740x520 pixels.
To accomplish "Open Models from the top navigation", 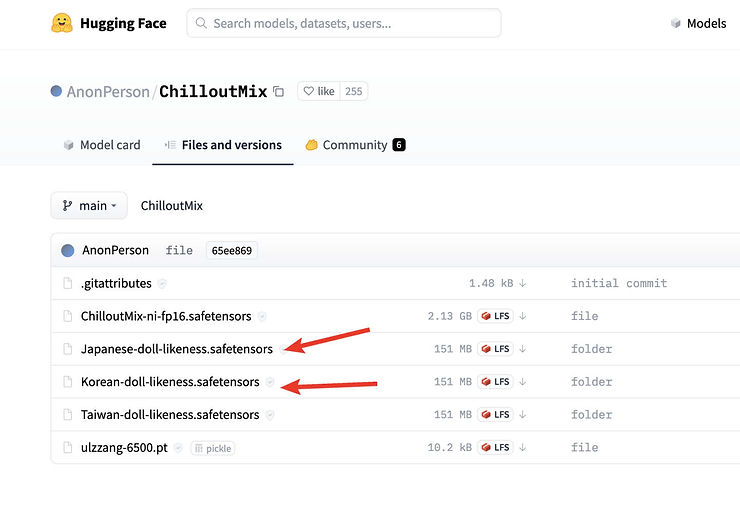I will [x=698, y=23].
